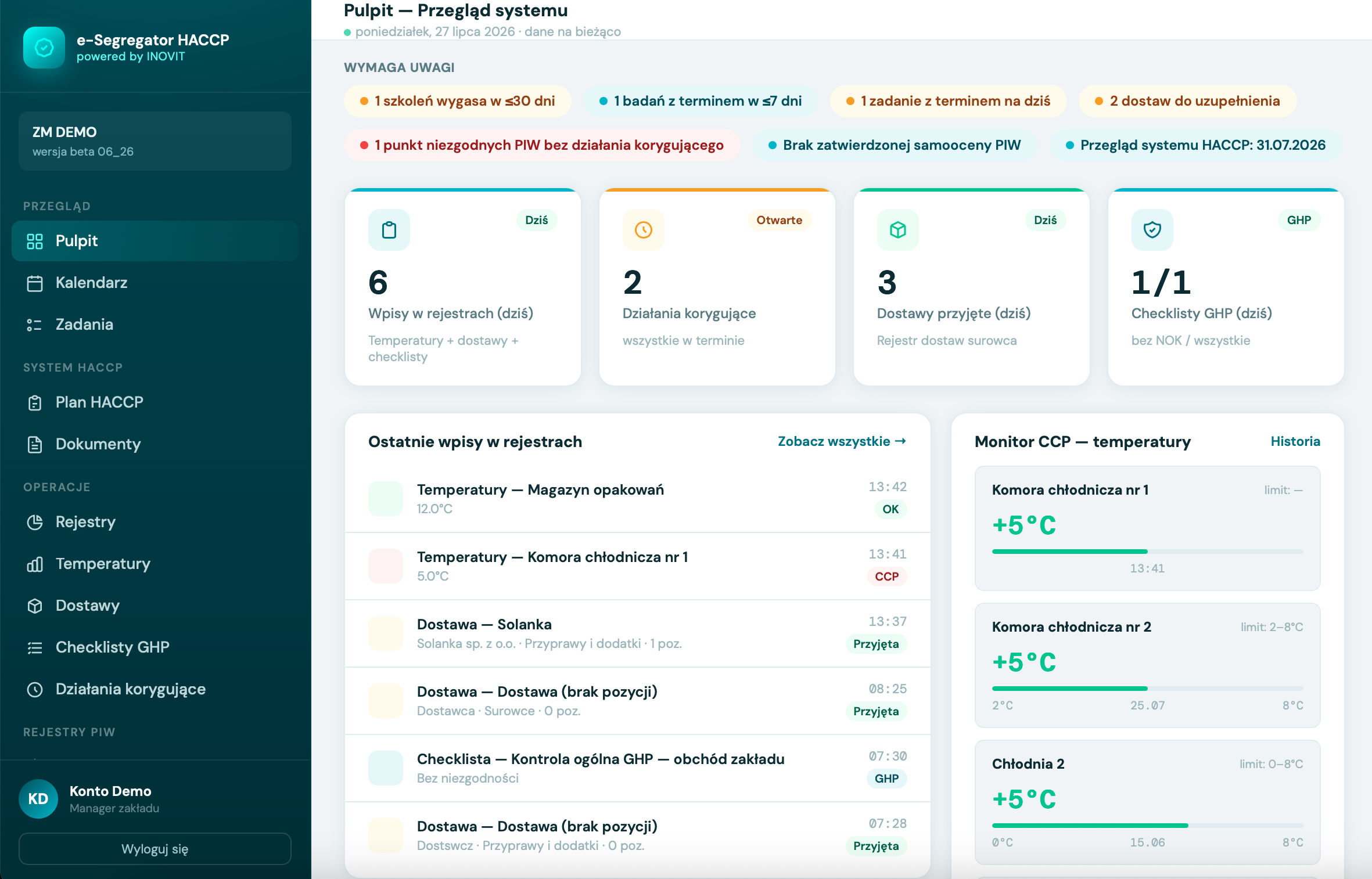Click 'Checklista — Kontrola ogólna GHP' entry title

(601, 759)
